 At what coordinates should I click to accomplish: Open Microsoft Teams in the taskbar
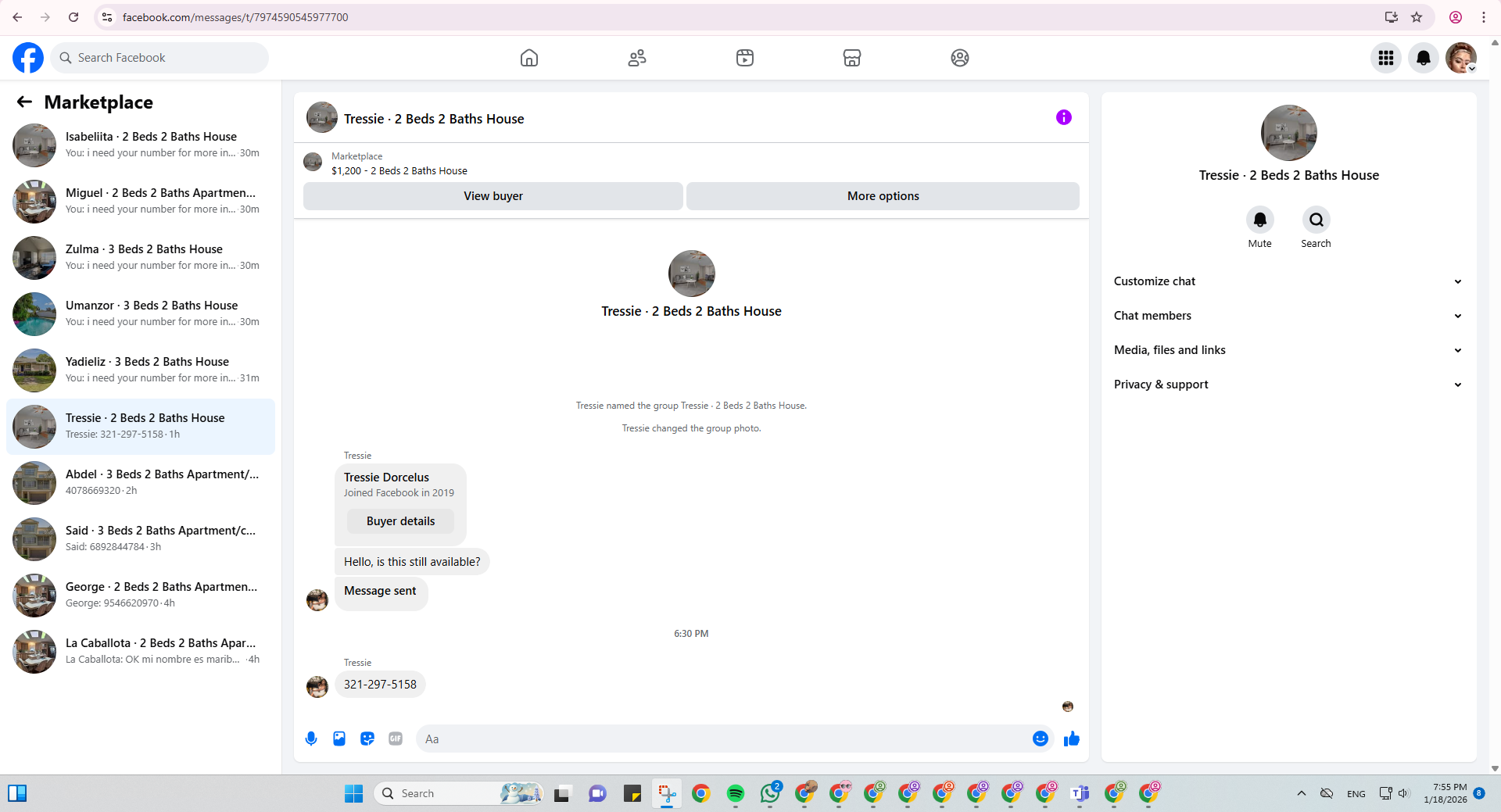[x=1080, y=794]
